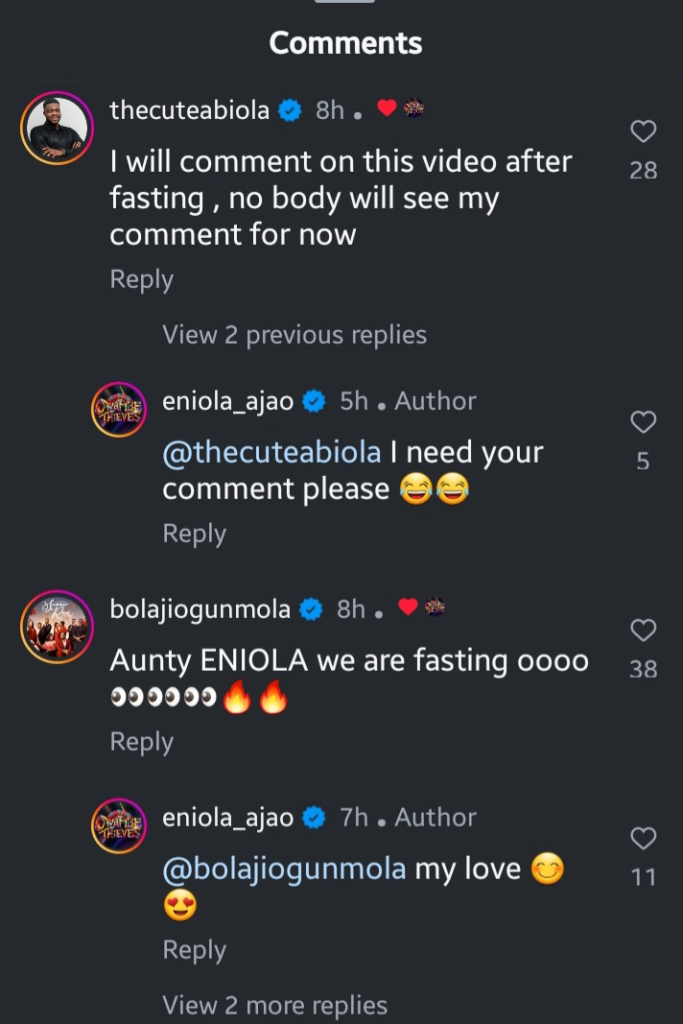
Task: Reply to bolajiogunmola's fasting comment
Action: (x=141, y=742)
